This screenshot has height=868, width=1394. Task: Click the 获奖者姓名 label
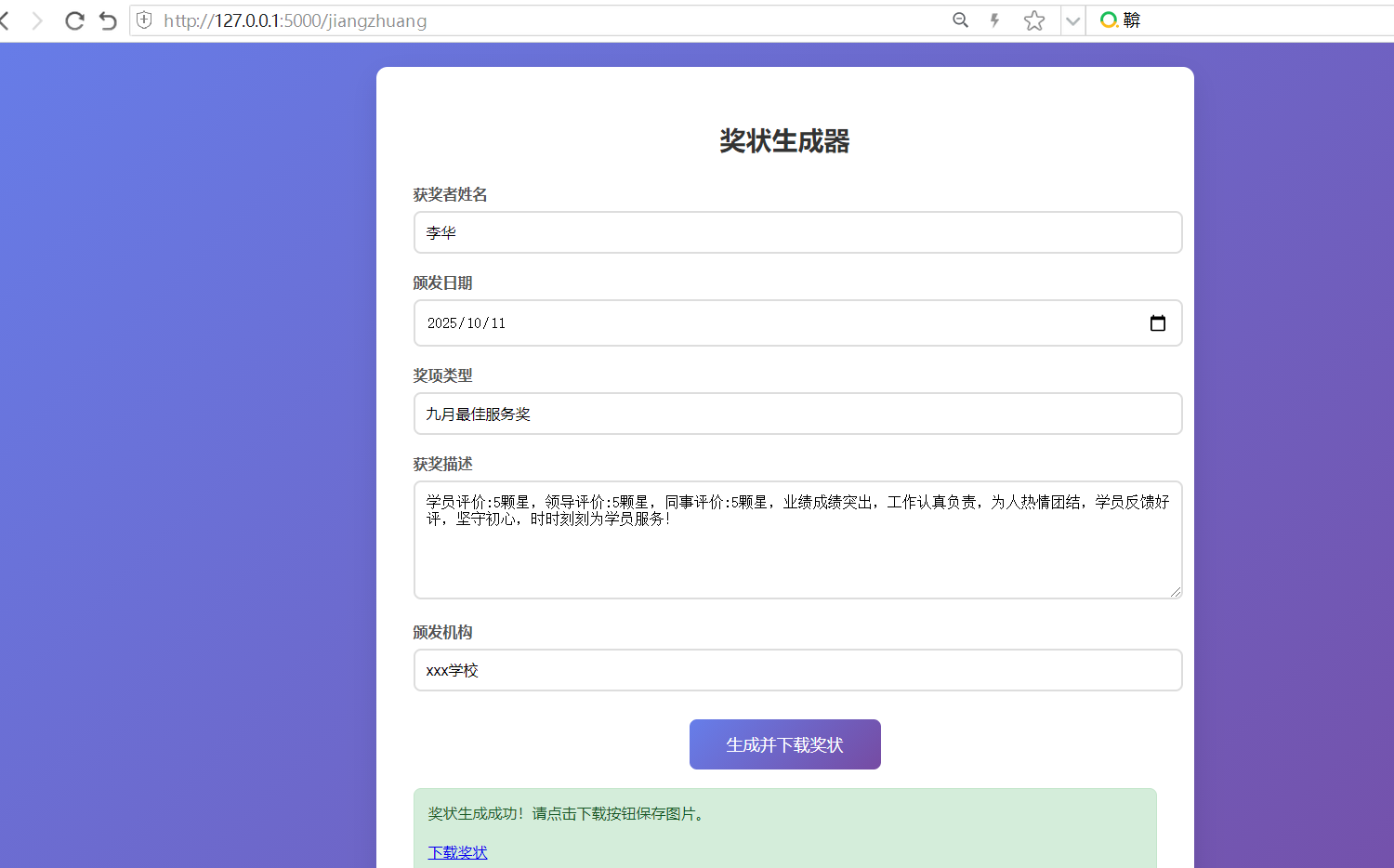(x=450, y=194)
